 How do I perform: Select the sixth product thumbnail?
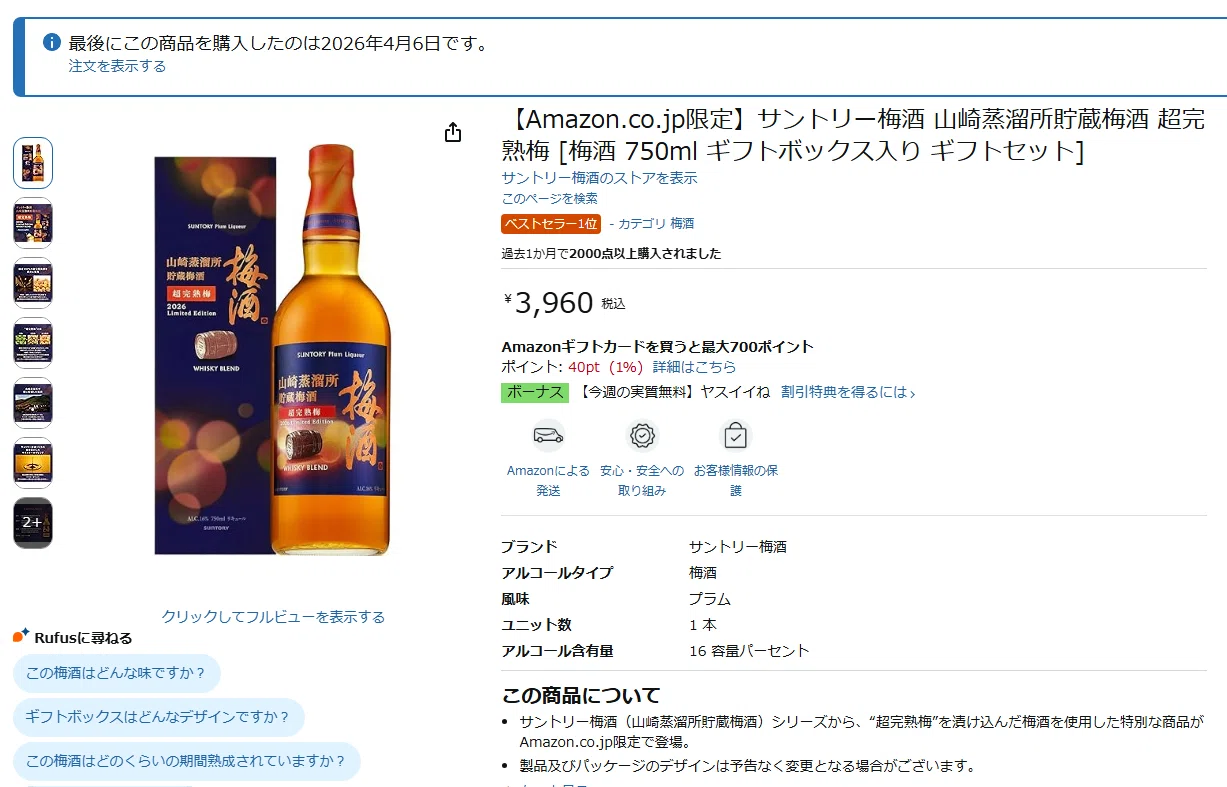[33, 463]
